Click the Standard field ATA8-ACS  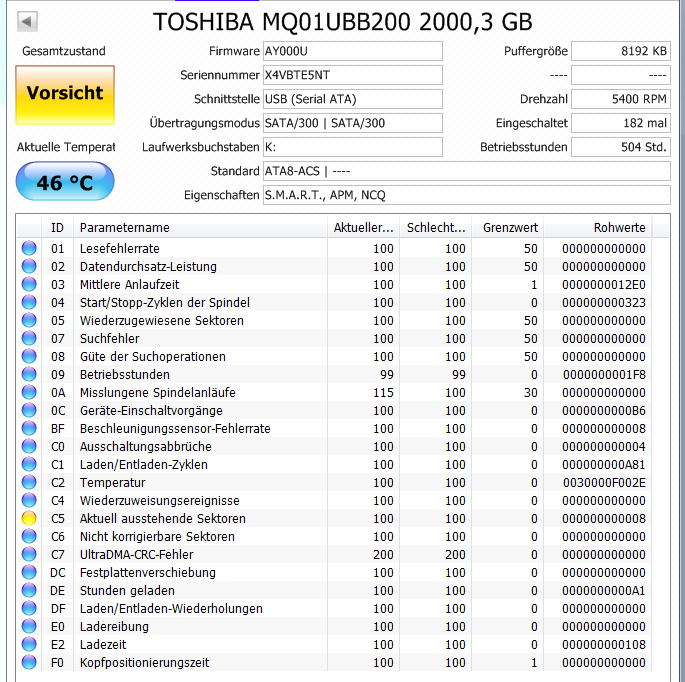[x=467, y=171]
